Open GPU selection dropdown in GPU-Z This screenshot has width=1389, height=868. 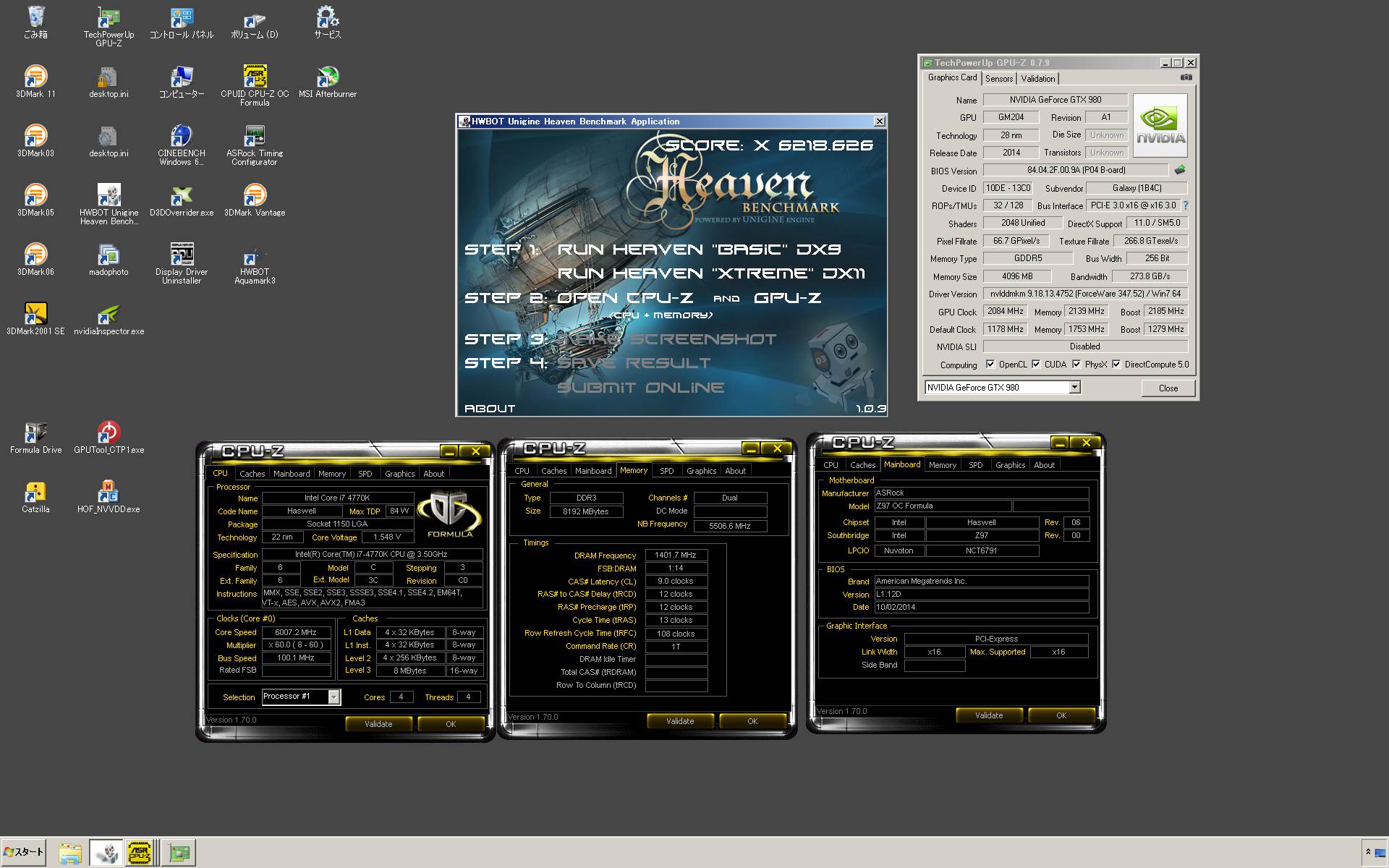1075,388
